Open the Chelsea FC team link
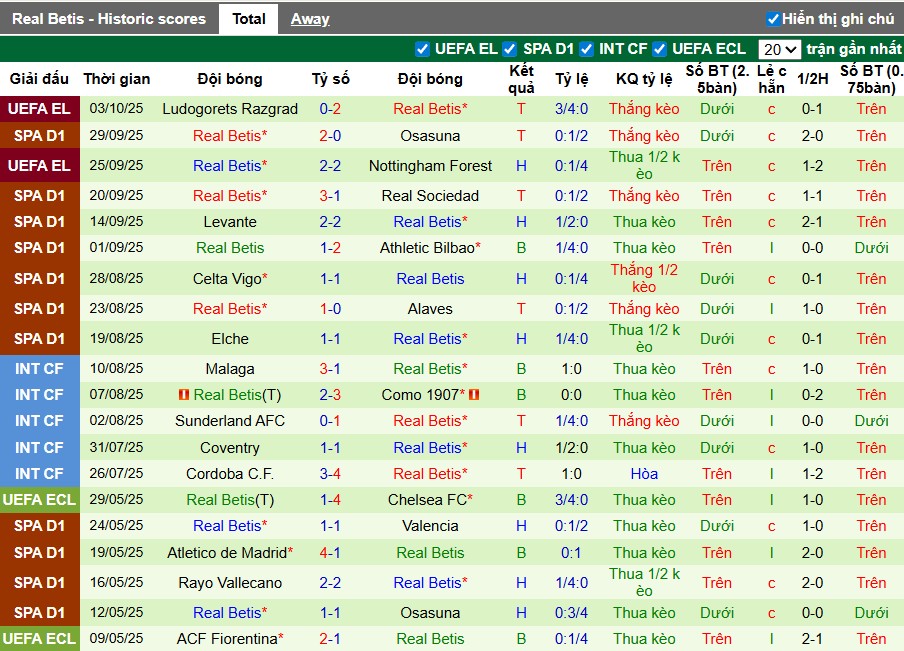 tap(427, 500)
